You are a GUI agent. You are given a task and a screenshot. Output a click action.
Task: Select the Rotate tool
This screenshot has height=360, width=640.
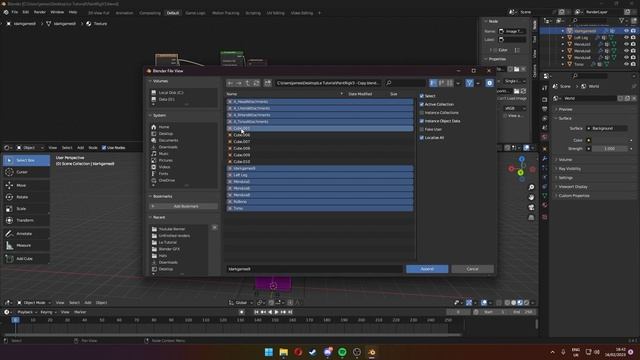pos(26,197)
